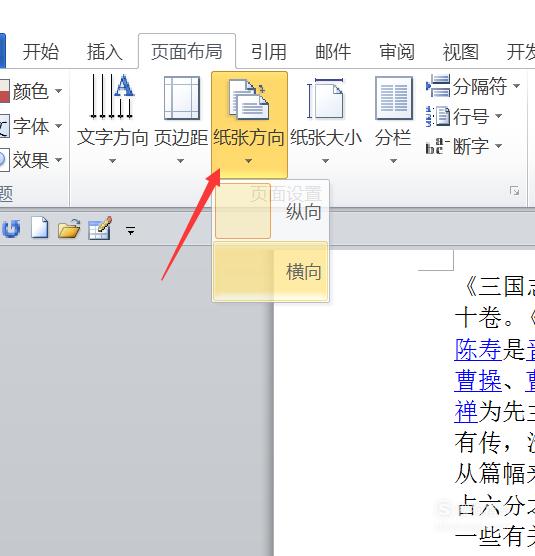The image size is (535, 556).
Task: Click the 分隔符 breaks icon
Action: [x=438, y=86]
